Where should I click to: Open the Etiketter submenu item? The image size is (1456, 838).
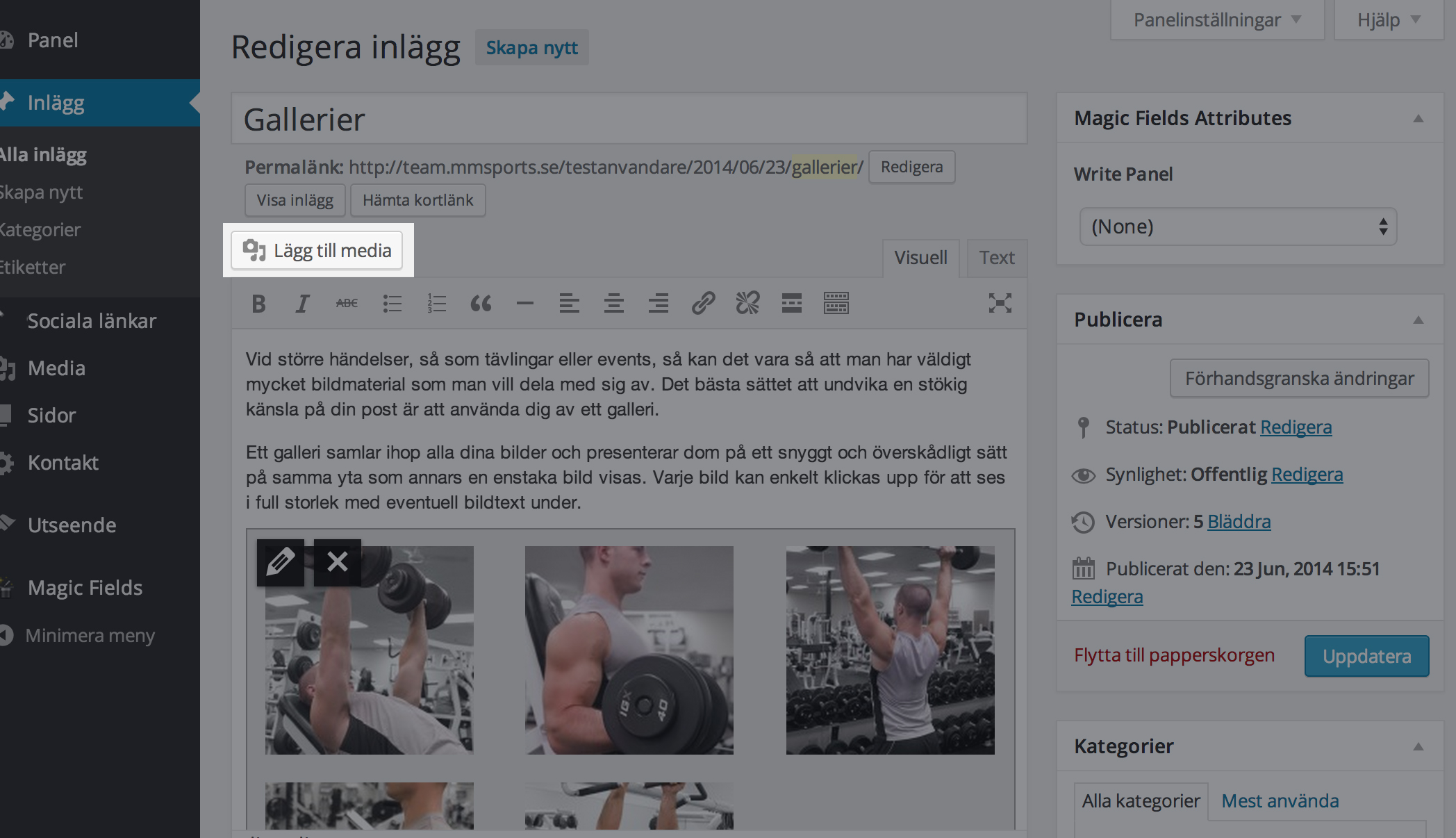[33, 268]
